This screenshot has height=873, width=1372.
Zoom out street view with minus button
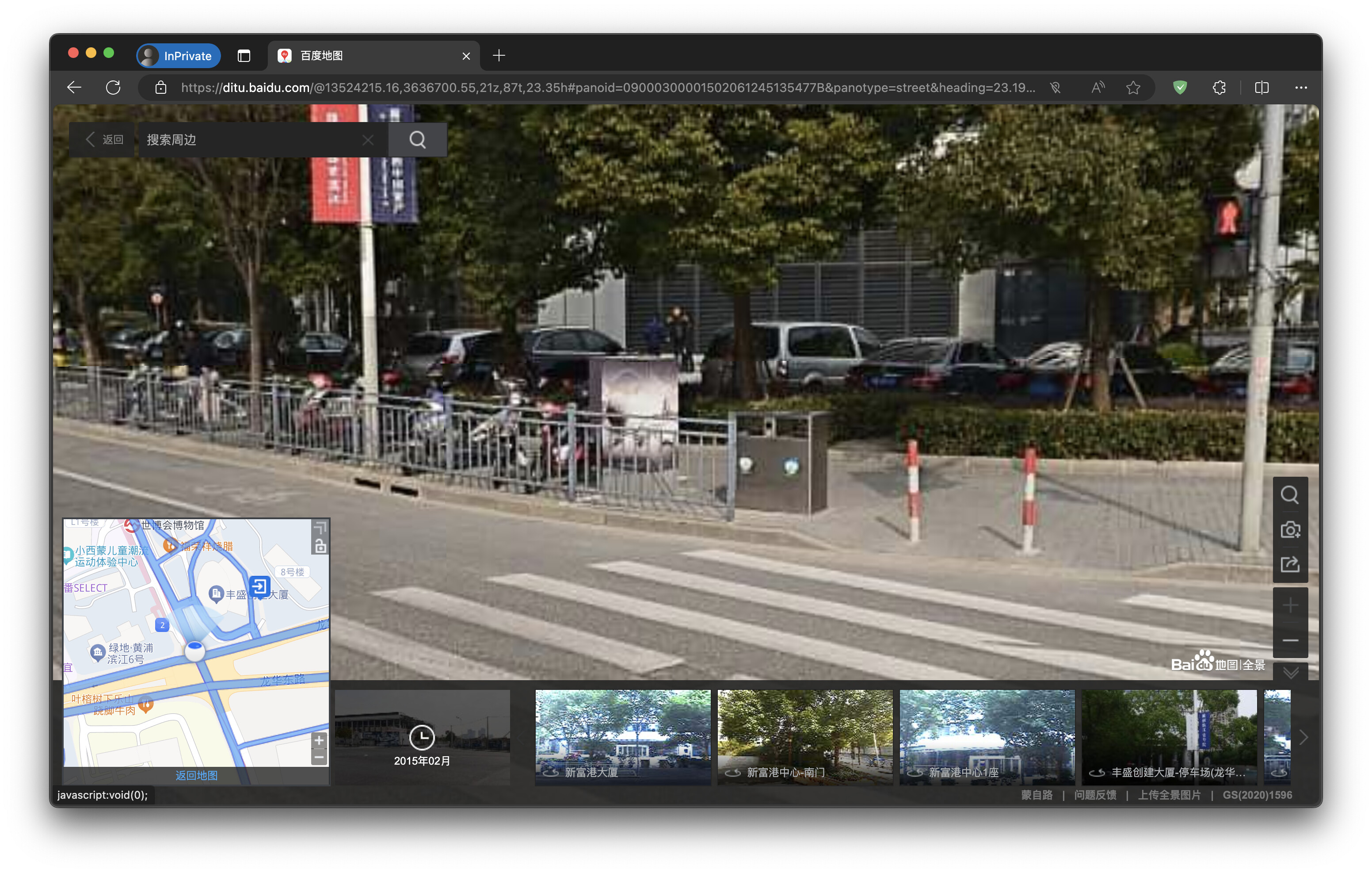click(1290, 640)
